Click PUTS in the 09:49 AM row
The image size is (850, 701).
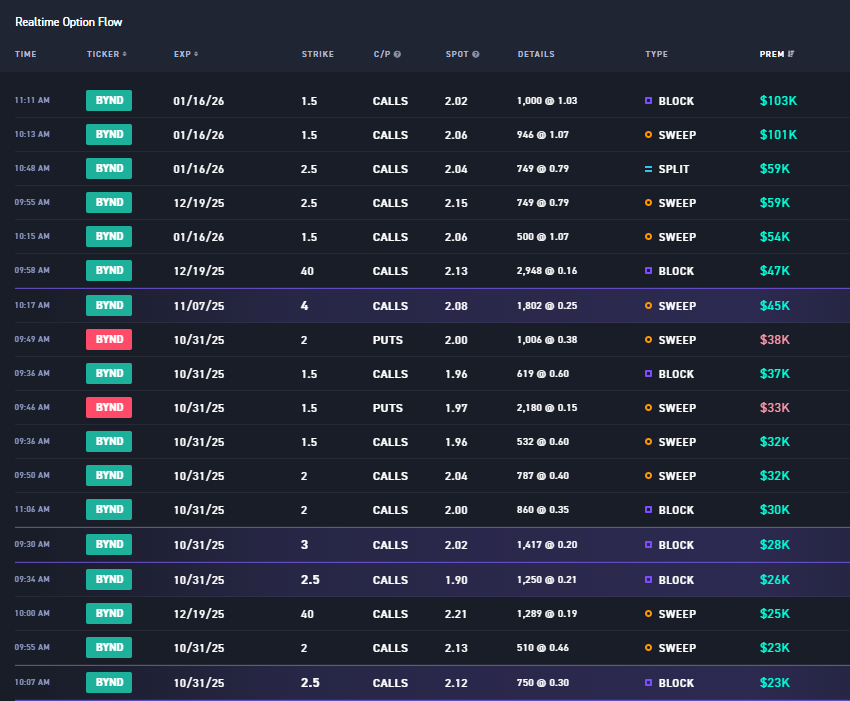[x=388, y=340]
